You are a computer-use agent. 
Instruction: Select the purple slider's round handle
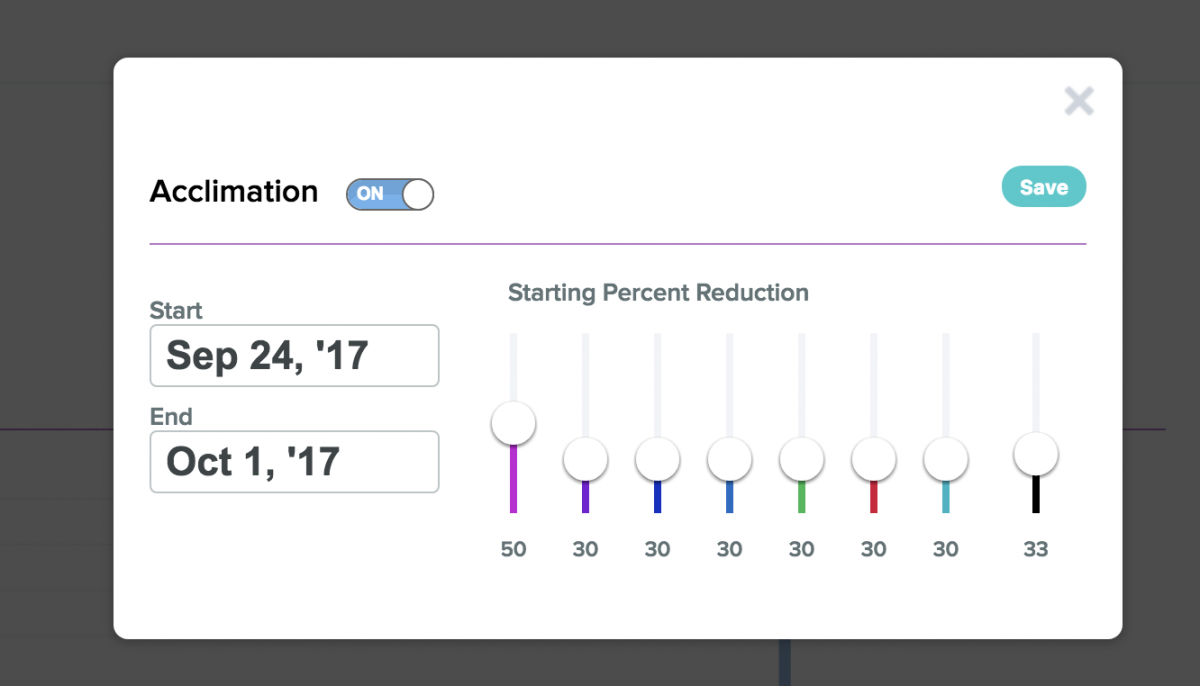[x=585, y=460]
